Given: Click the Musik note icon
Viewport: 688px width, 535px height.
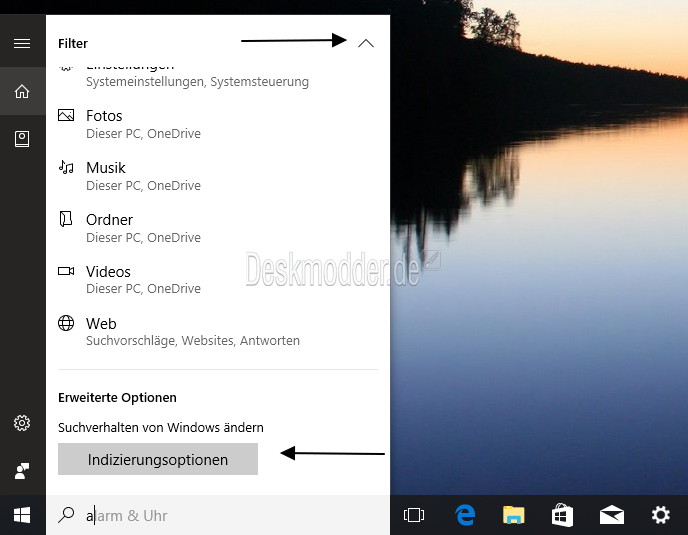Looking at the screenshot, I should point(66,167).
